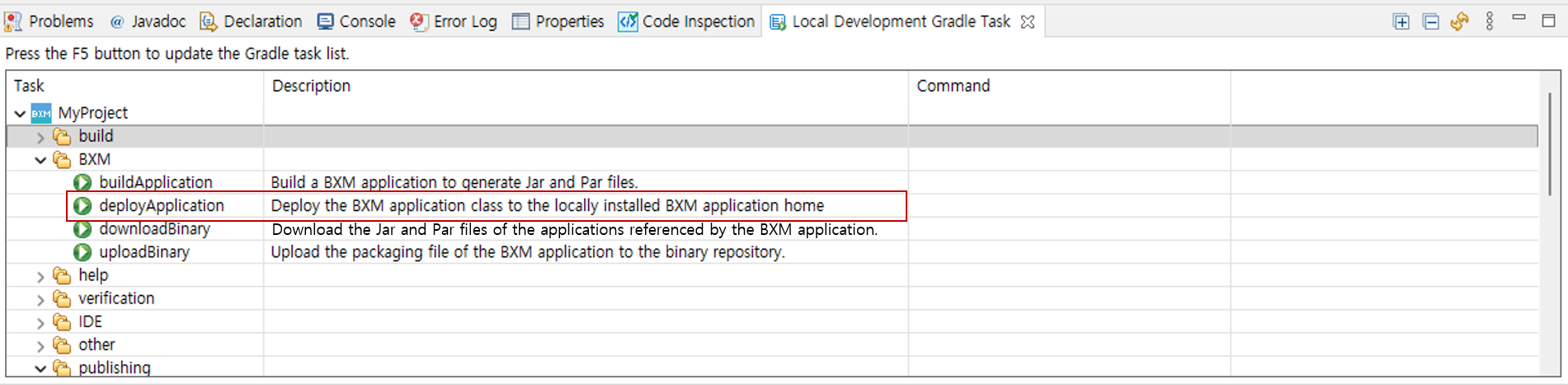Select the buildApplication task
The image size is (1568, 385).
click(156, 182)
